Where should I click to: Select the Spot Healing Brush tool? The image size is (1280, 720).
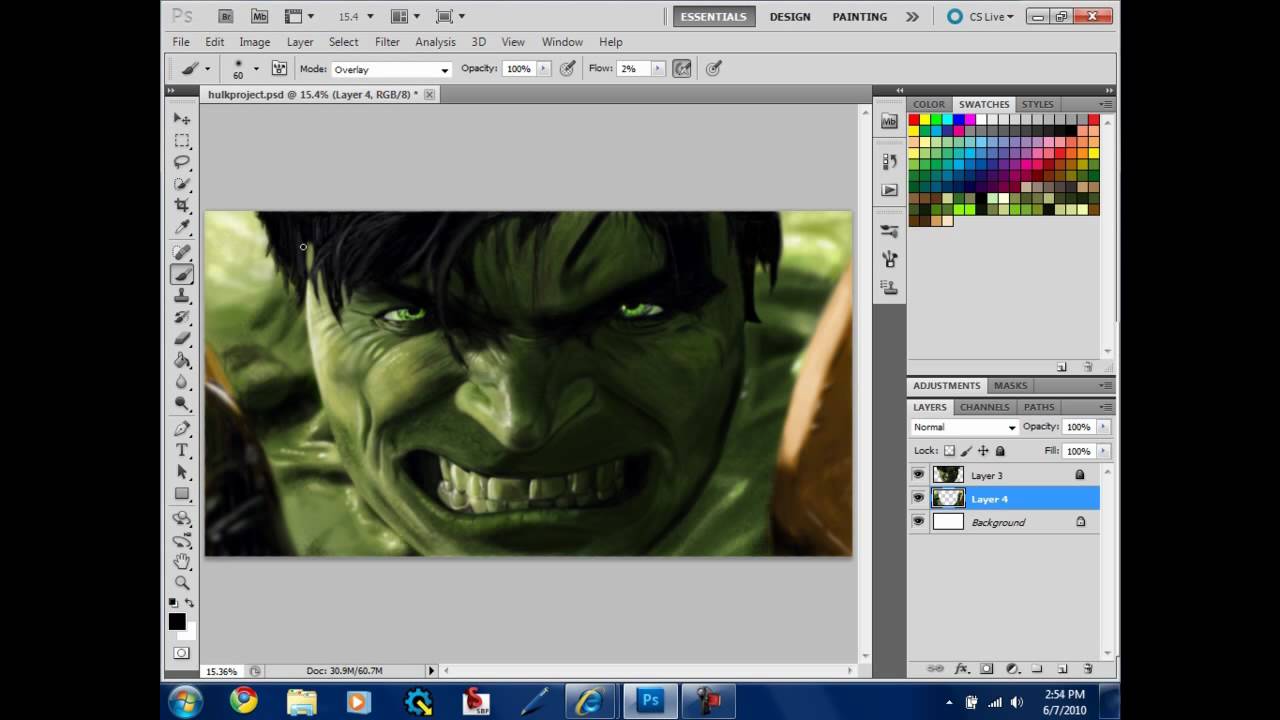182,252
